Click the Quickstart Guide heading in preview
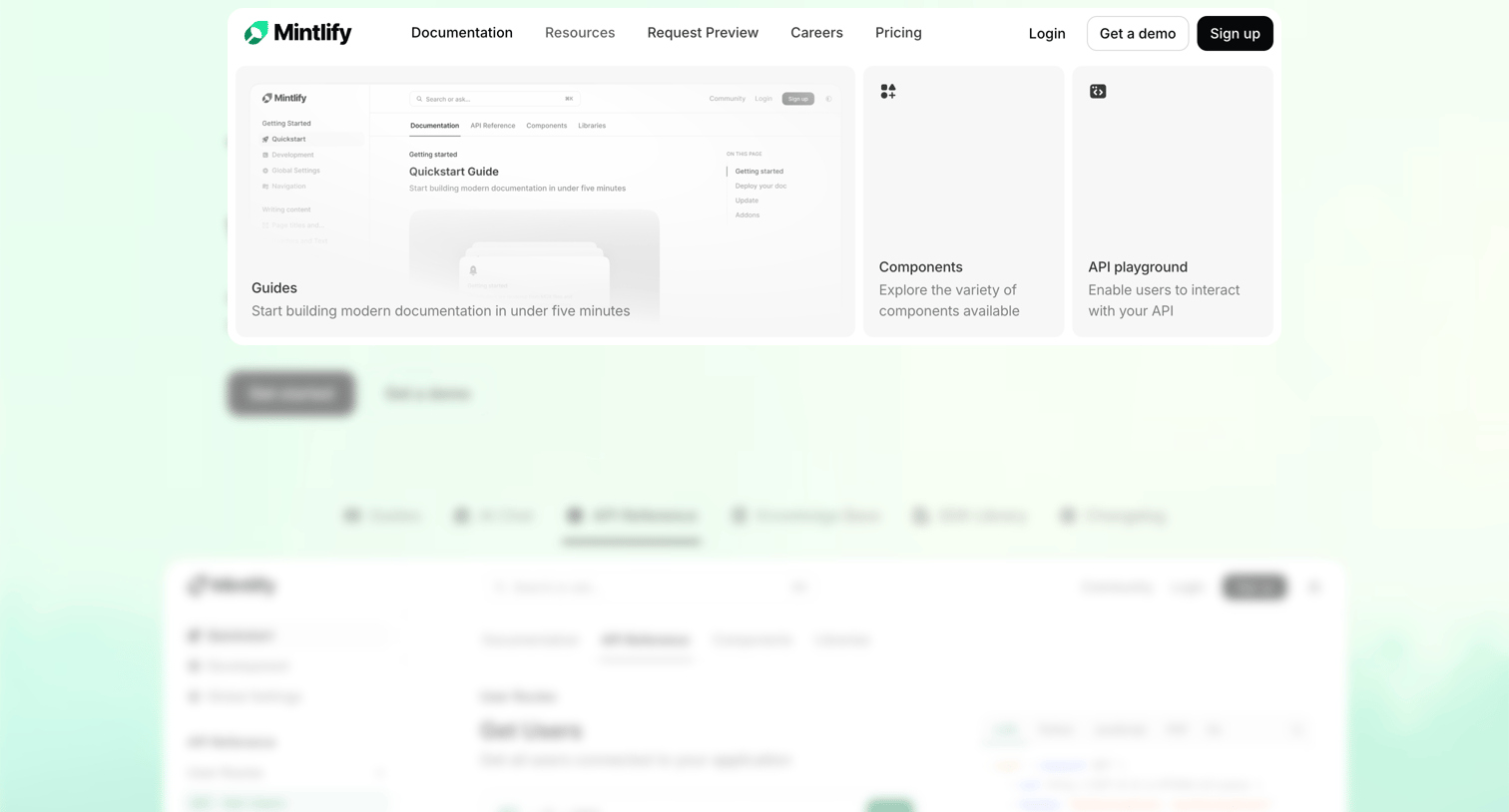Screen dimensions: 1509x812 (454, 172)
